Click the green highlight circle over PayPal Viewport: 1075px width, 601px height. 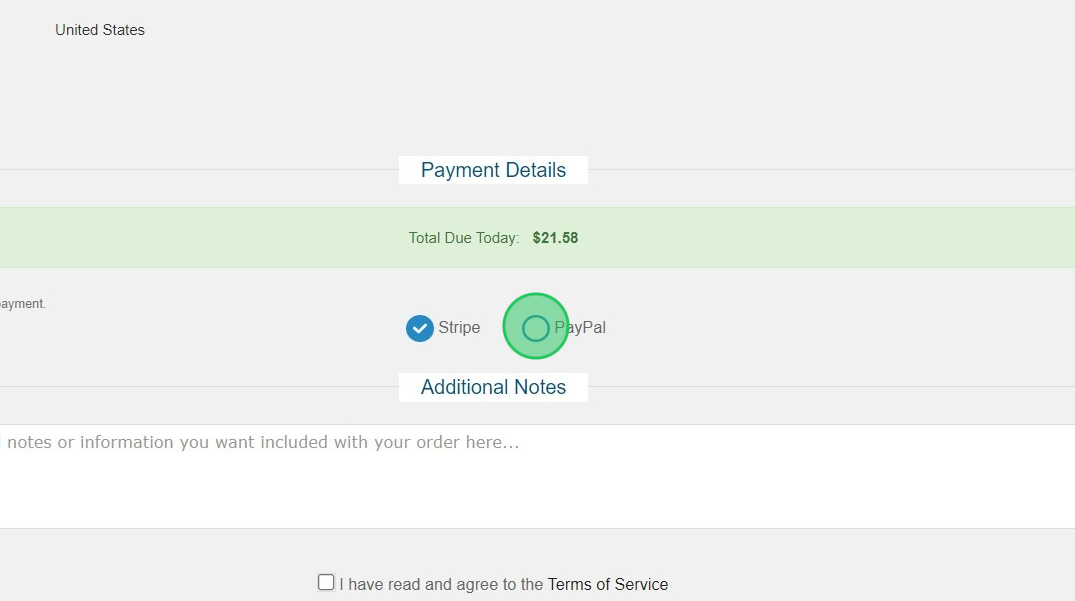(x=535, y=326)
